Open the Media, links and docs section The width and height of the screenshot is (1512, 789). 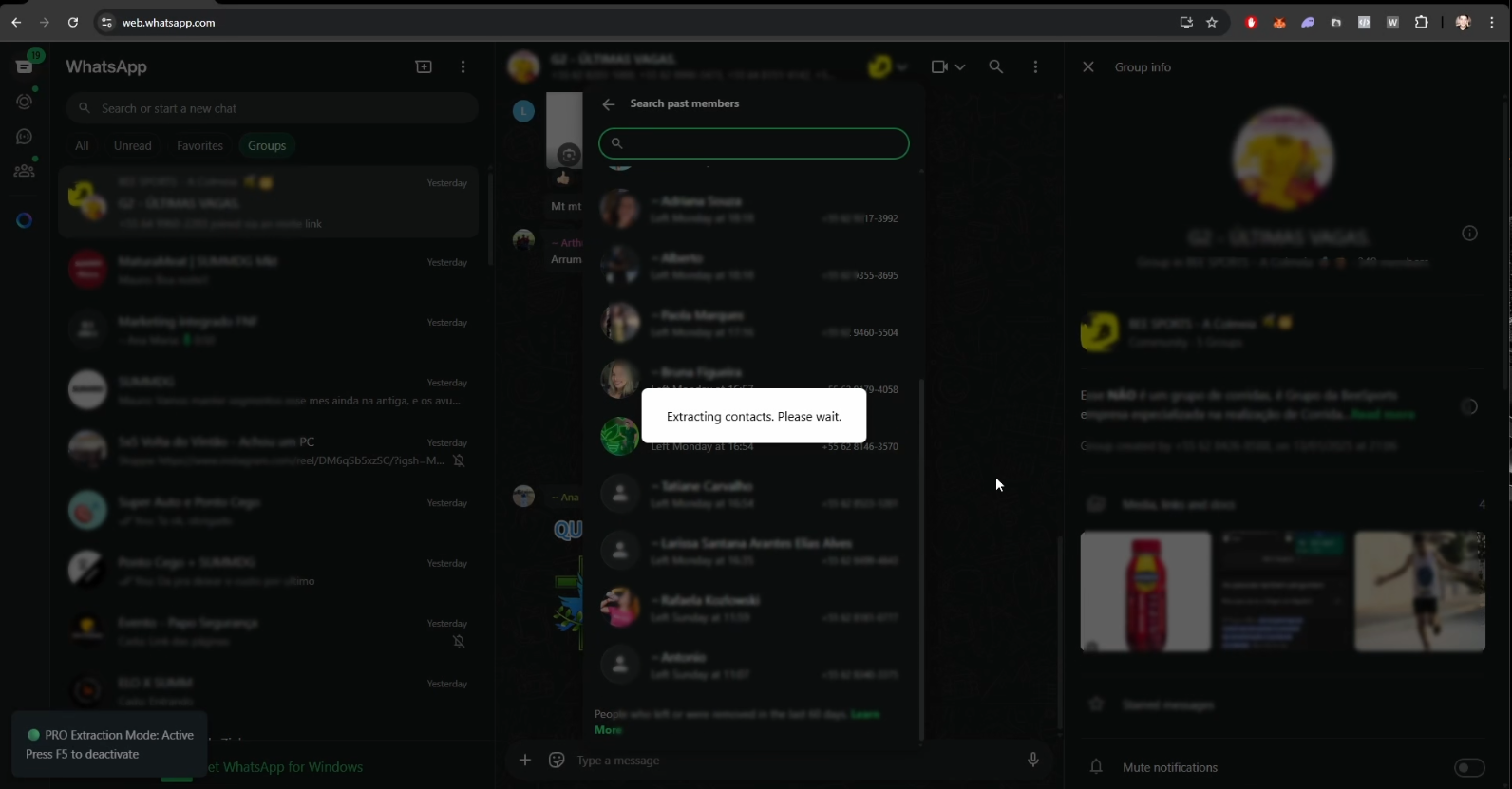pos(1283,504)
